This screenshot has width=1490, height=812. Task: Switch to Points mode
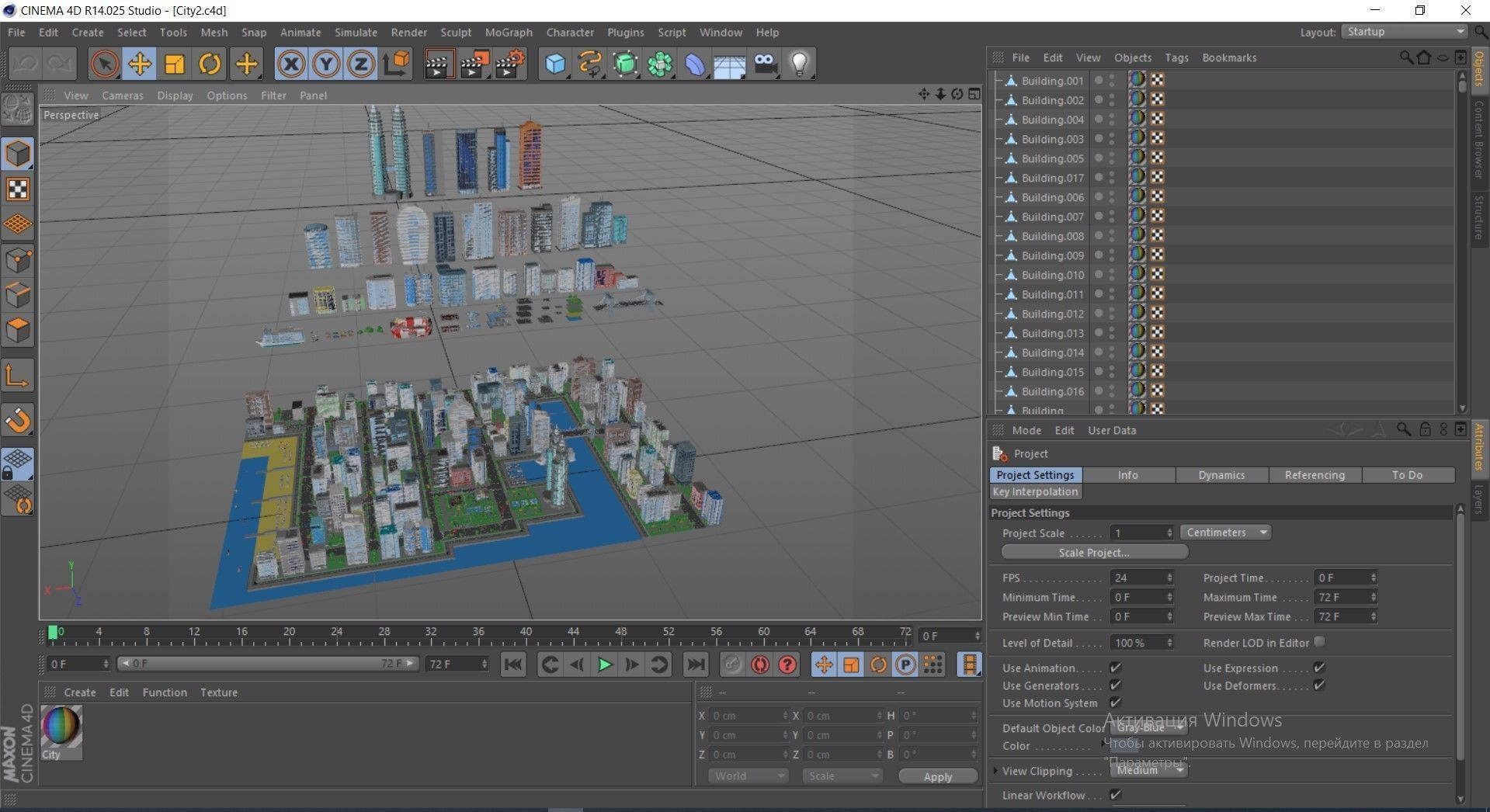tap(18, 260)
